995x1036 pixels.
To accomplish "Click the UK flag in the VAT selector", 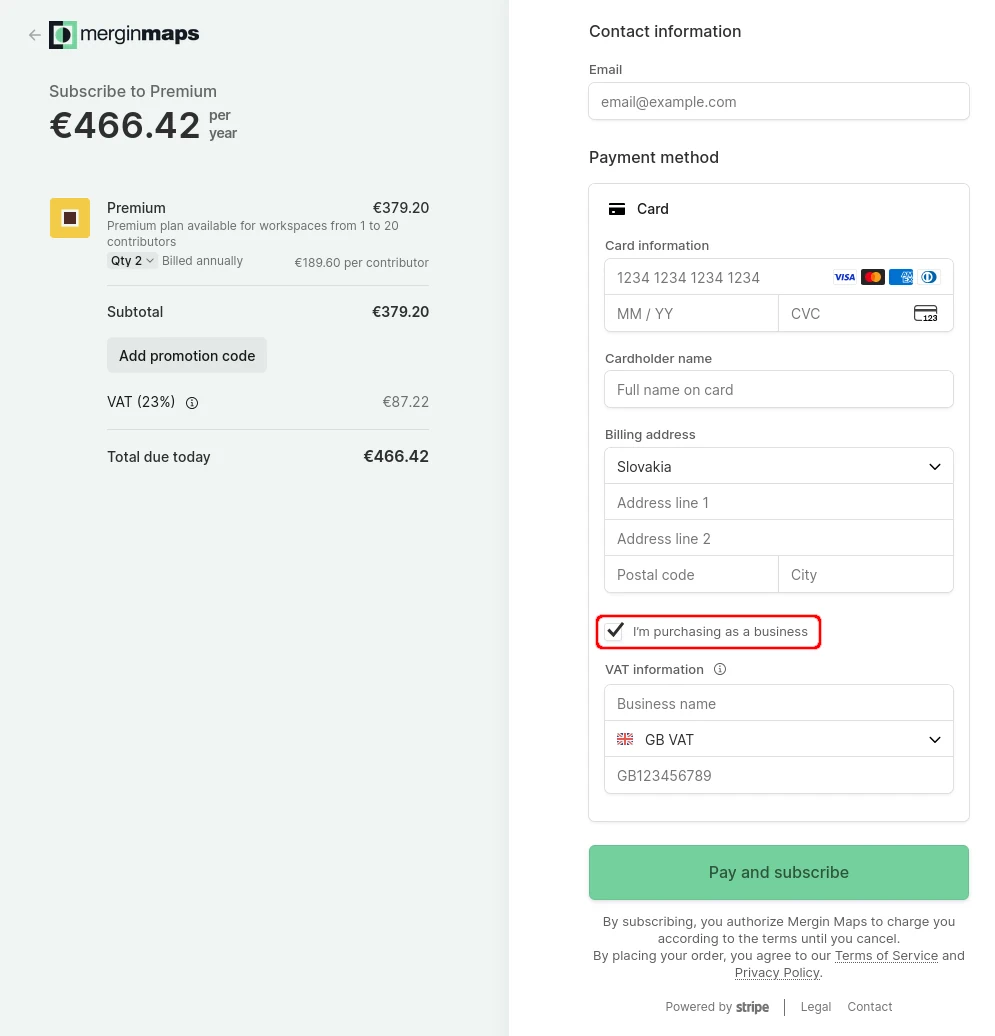I will coord(625,739).
